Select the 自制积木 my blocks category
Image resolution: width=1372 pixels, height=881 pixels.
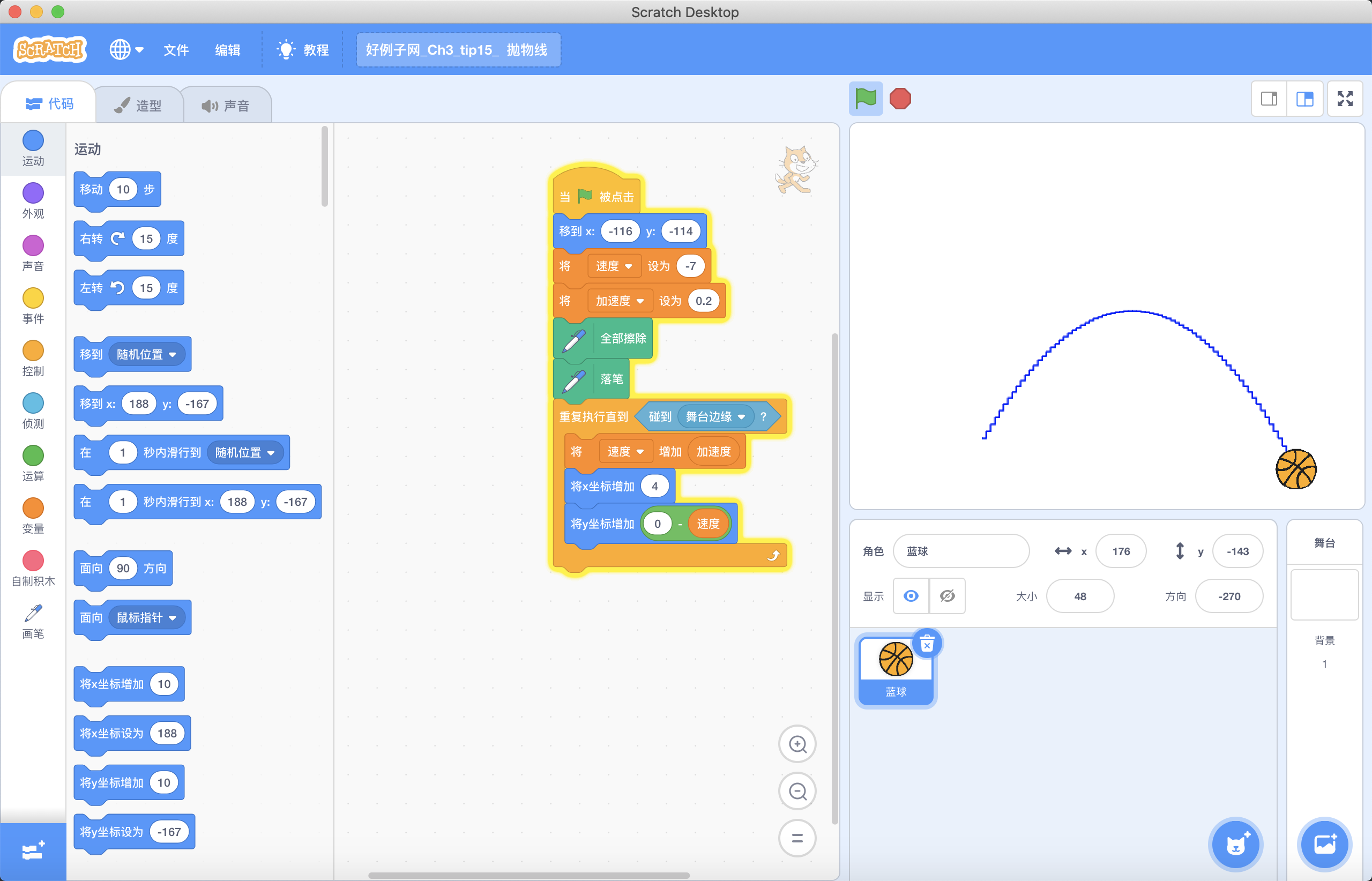click(x=33, y=569)
